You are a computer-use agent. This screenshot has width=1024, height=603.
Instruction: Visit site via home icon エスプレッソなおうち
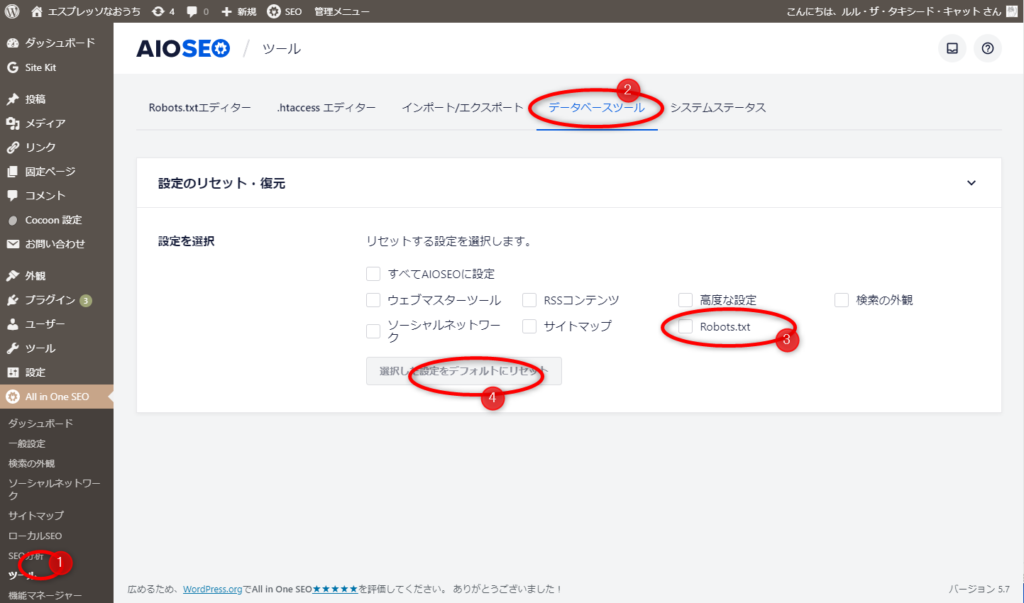click(85, 11)
